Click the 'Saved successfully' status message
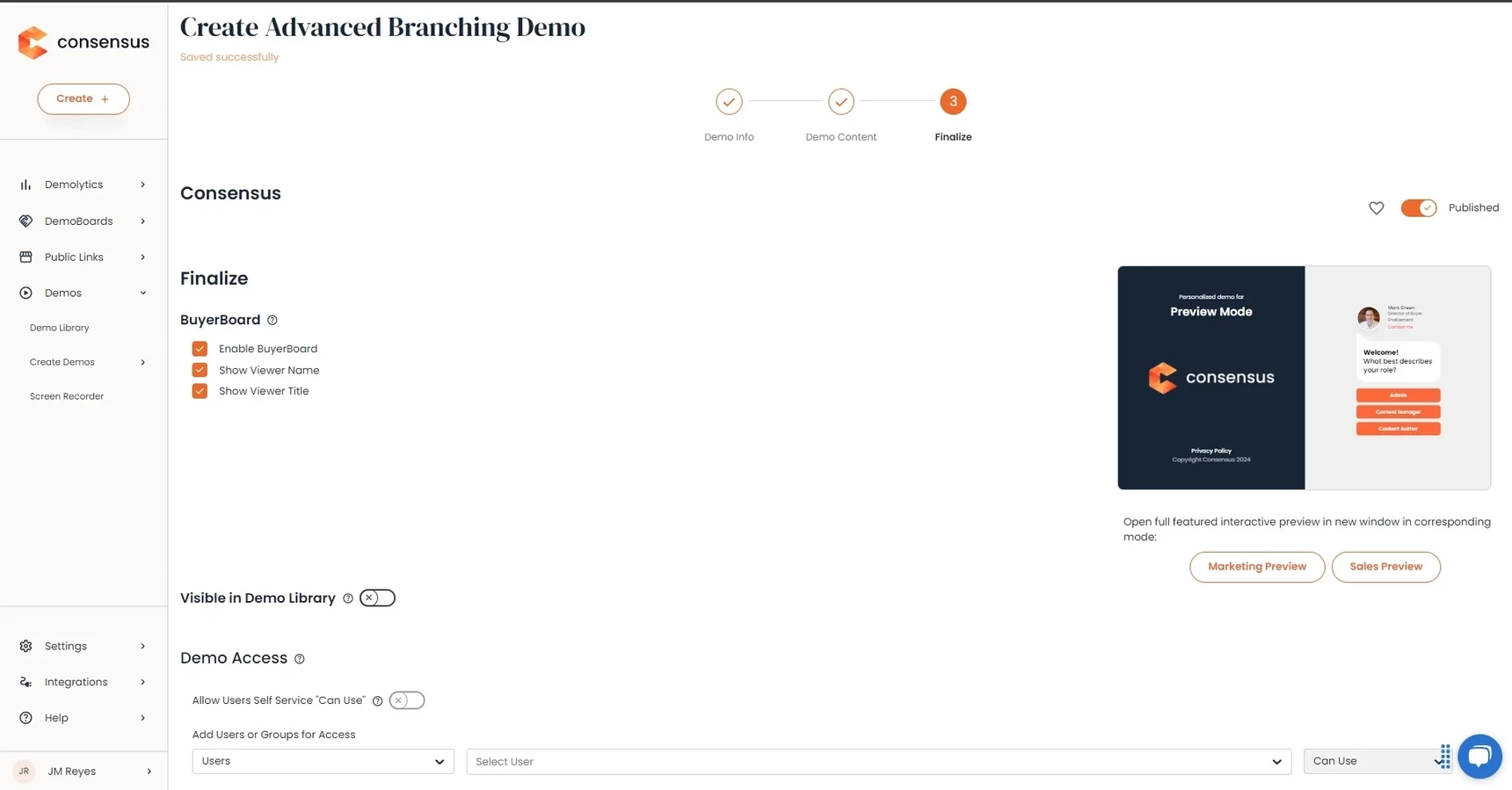1512x790 pixels. (229, 57)
